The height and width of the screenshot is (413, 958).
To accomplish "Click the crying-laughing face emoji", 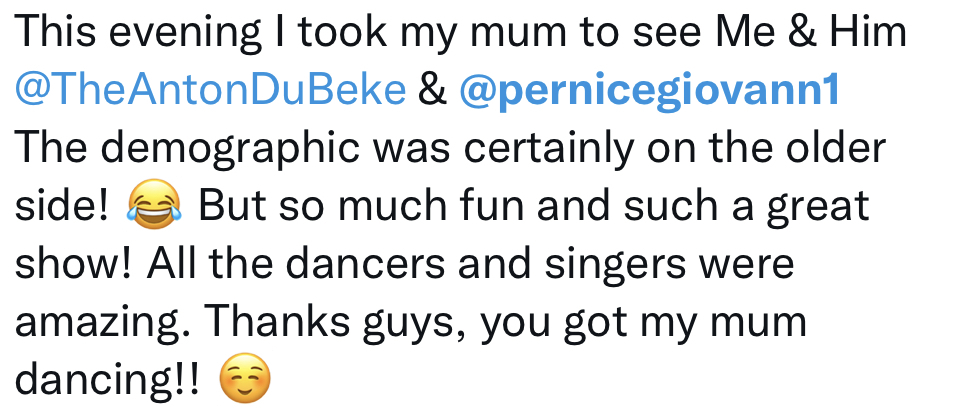I will [x=154, y=204].
